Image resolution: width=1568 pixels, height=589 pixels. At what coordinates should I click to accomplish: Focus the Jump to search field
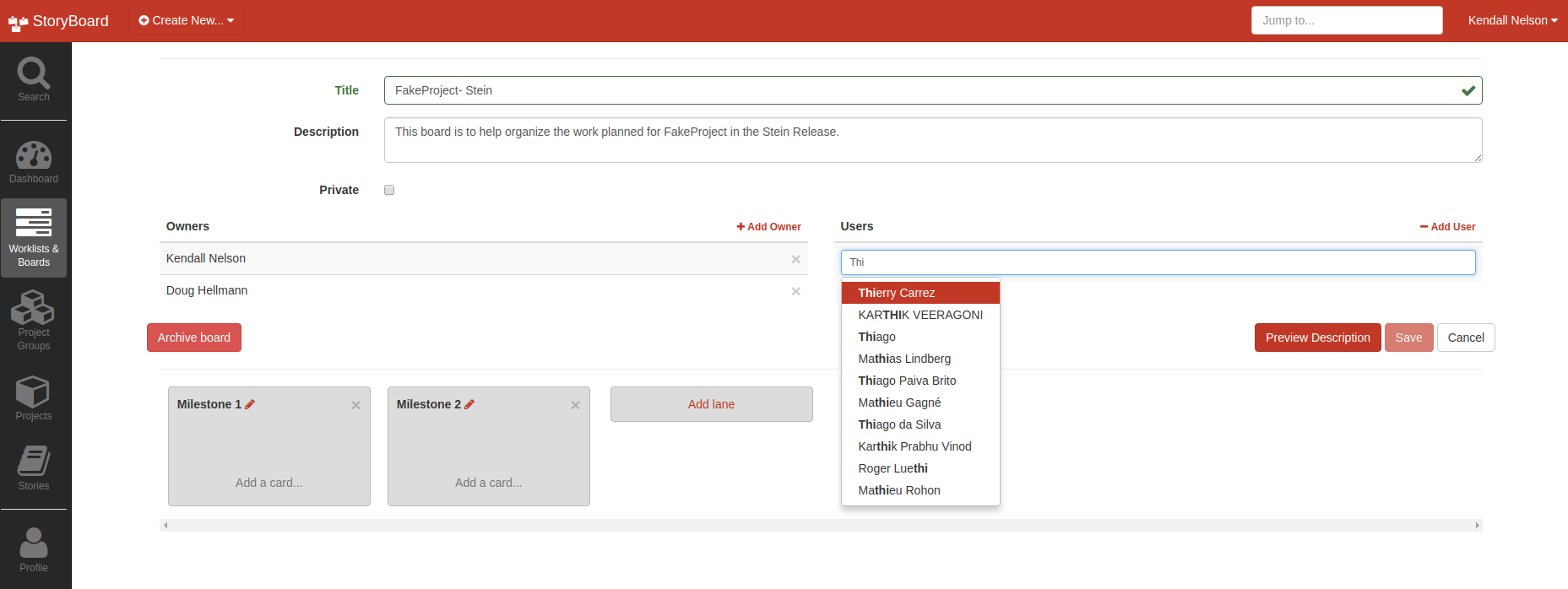[x=1346, y=20]
